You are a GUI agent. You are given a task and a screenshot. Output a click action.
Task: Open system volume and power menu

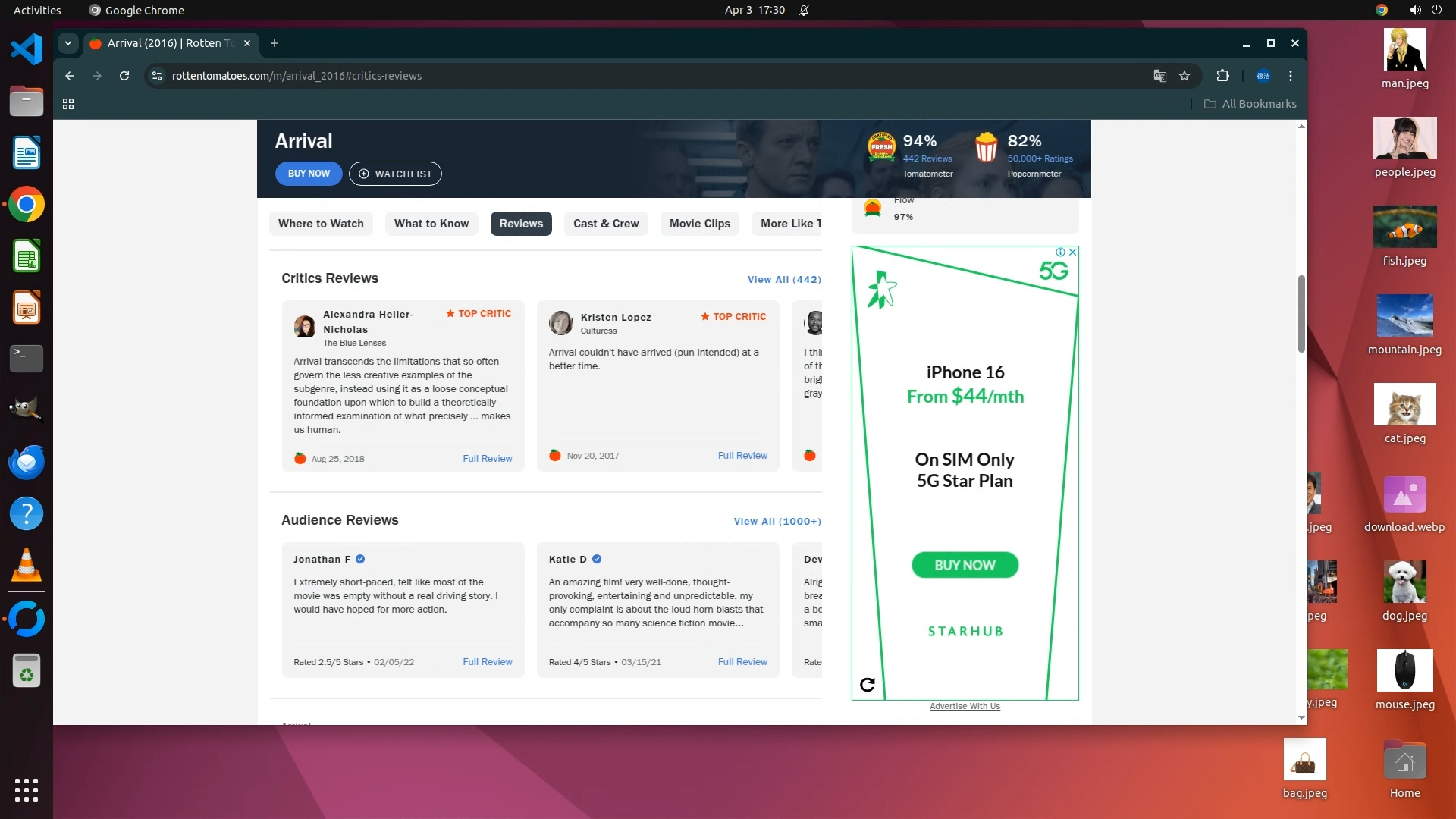1425,10
